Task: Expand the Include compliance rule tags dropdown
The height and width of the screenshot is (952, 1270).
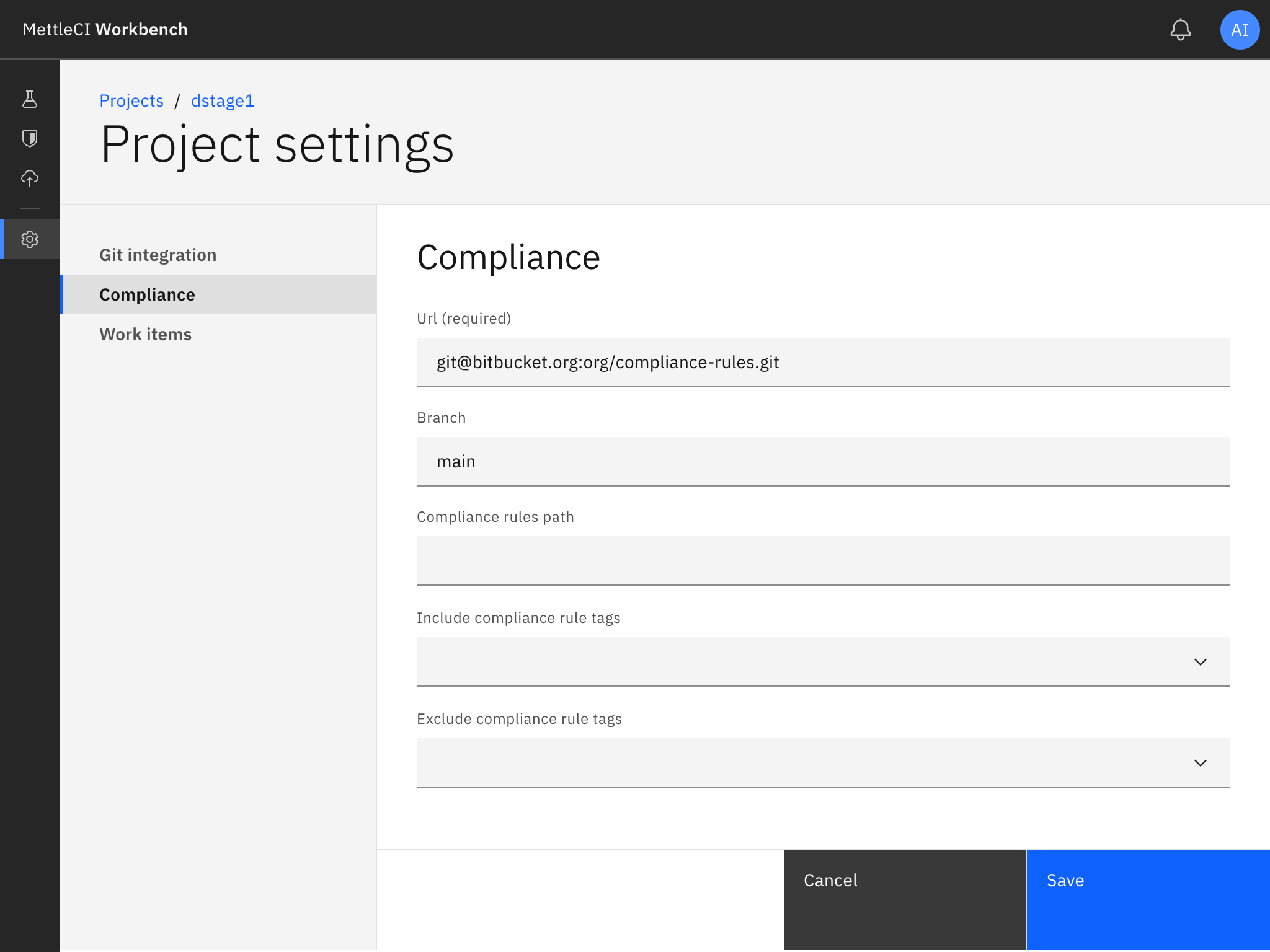Action: pos(1201,661)
